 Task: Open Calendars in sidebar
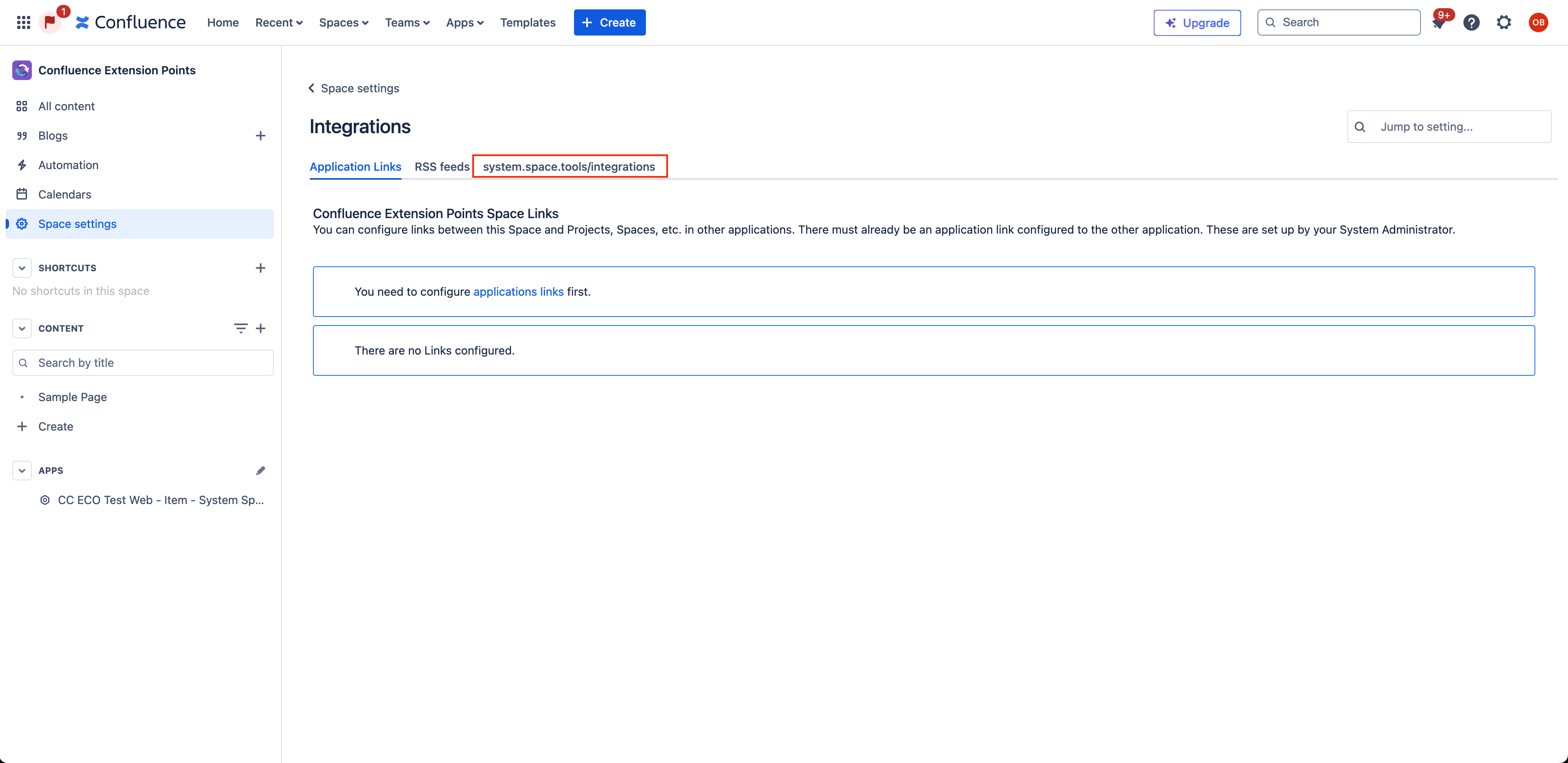65,194
